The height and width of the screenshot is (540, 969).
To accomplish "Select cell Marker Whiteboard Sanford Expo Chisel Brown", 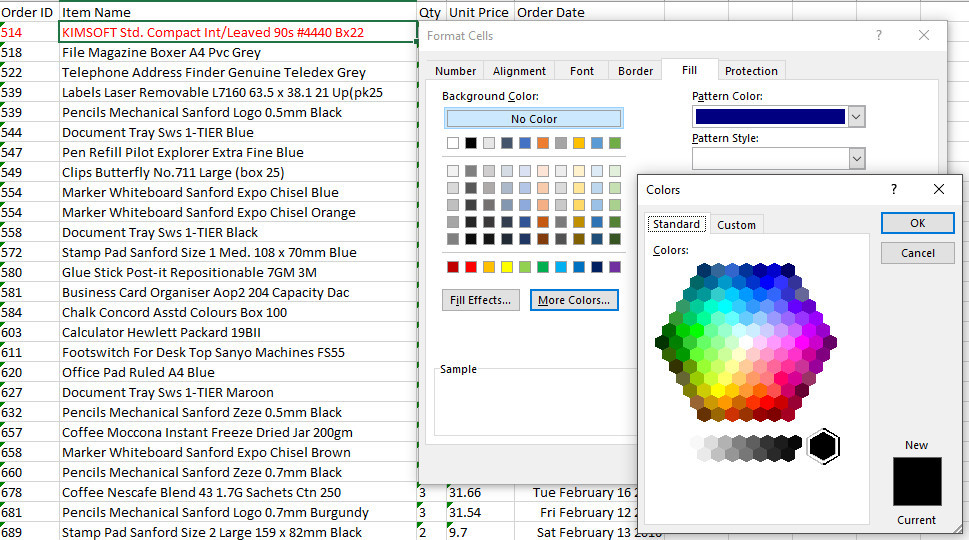I will pyautogui.click(x=238, y=452).
